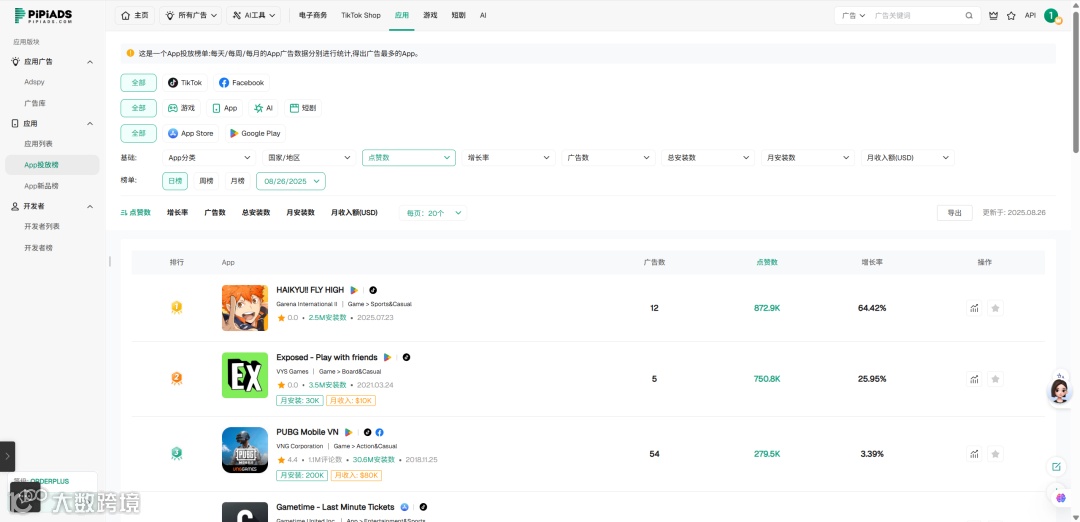Star the PUBG Mobile VN row

tap(995, 454)
